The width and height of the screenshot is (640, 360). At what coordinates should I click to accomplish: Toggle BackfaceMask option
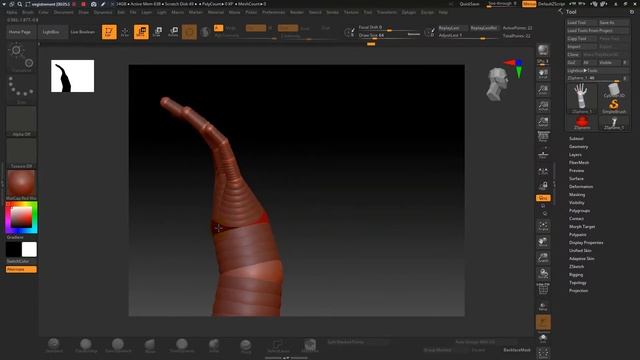pyautogui.click(x=517, y=350)
